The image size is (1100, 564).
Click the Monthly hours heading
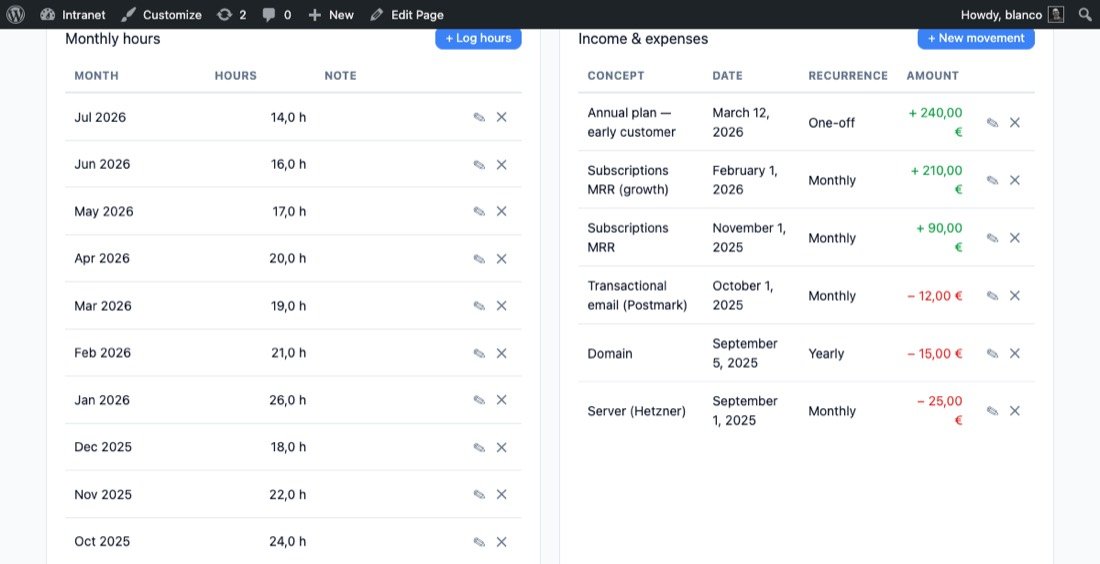pyautogui.click(x=113, y=39)
